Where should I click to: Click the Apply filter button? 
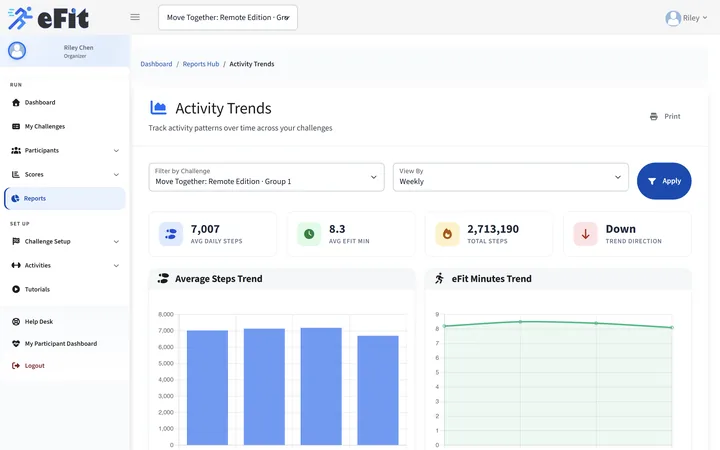click(x=664, y=181)
